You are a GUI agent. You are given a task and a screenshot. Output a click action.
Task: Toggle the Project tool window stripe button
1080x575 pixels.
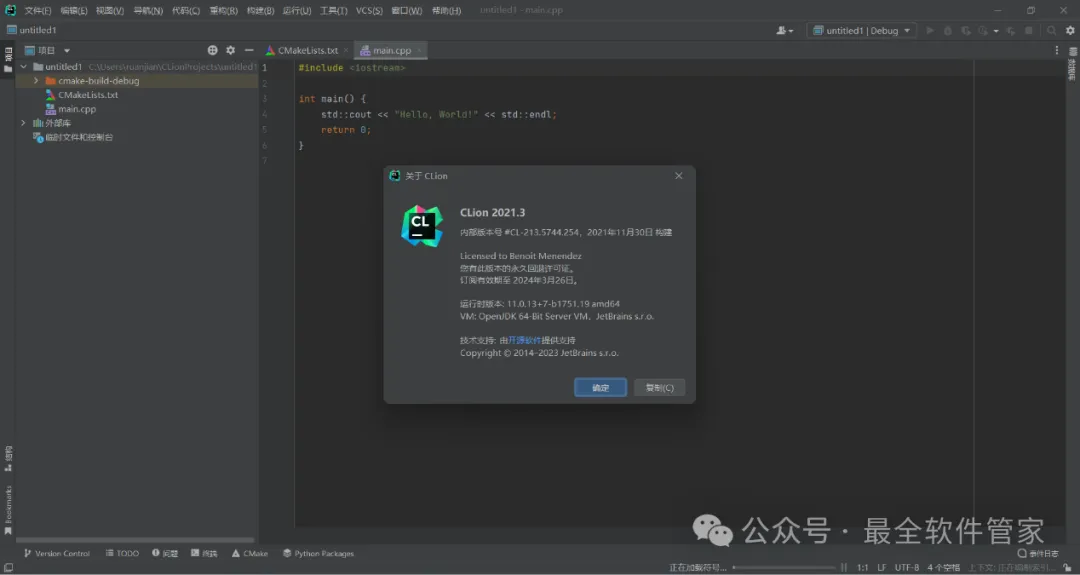8,60
